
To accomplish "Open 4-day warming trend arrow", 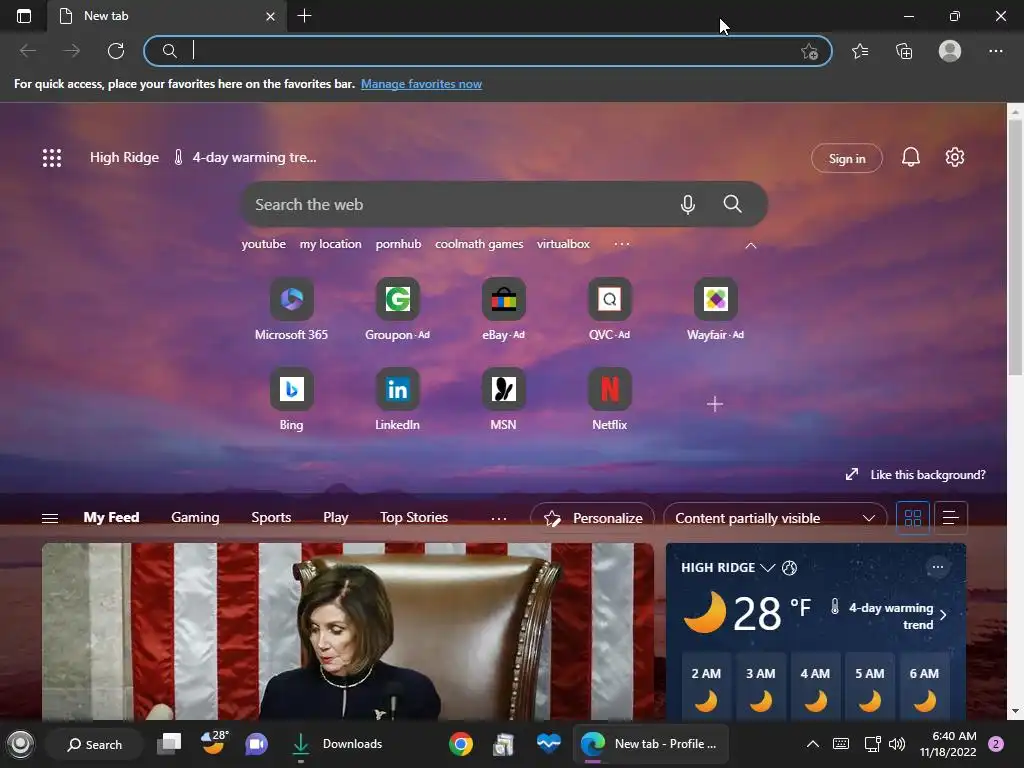I will click(942, 615).
